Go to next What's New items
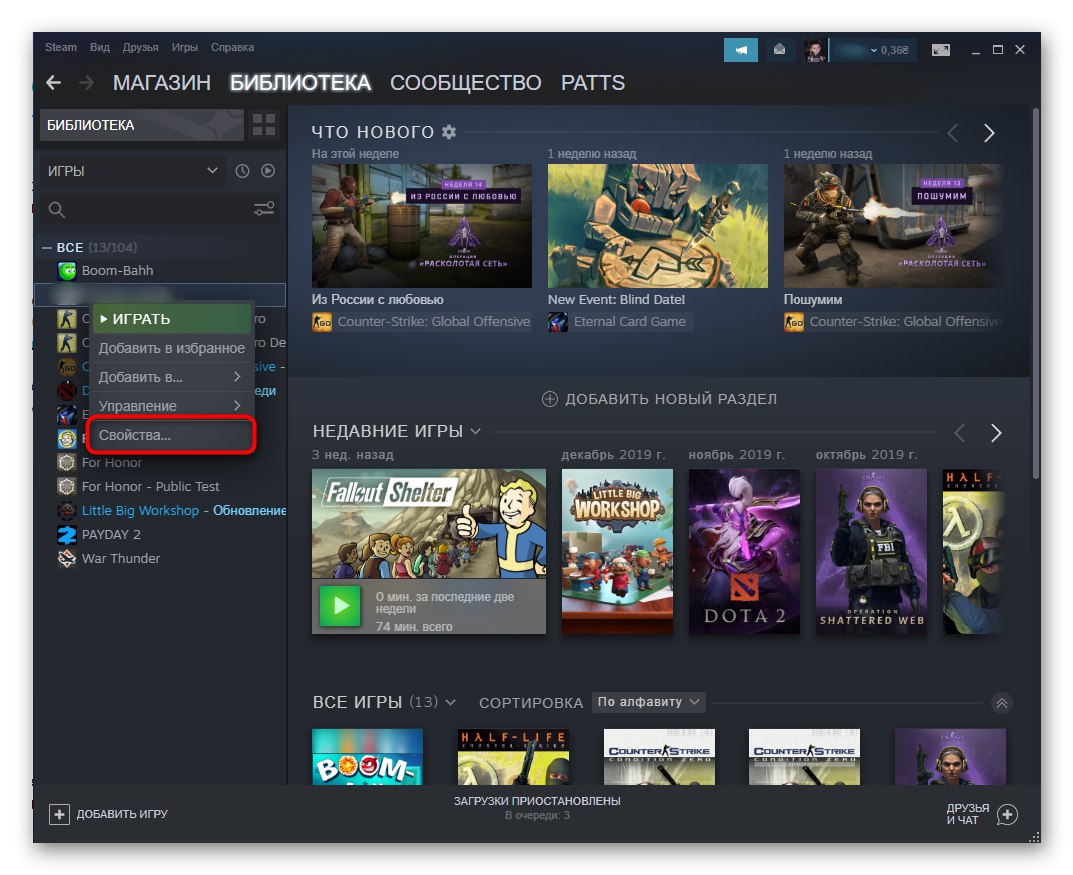 tap(989, 133)
